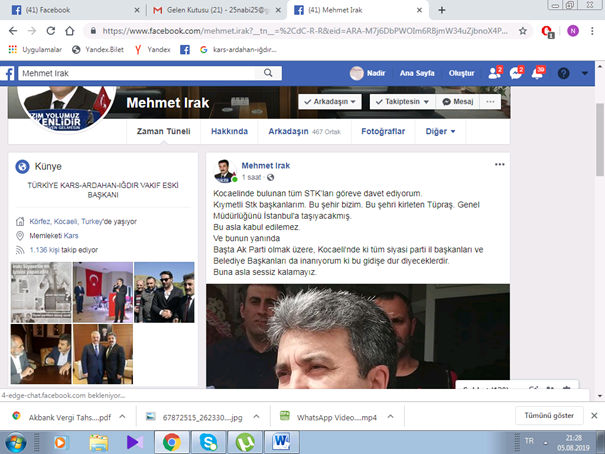
Task: Open the Facebook bookmark icon in bookmarks bar
Action: coord(185,49)
